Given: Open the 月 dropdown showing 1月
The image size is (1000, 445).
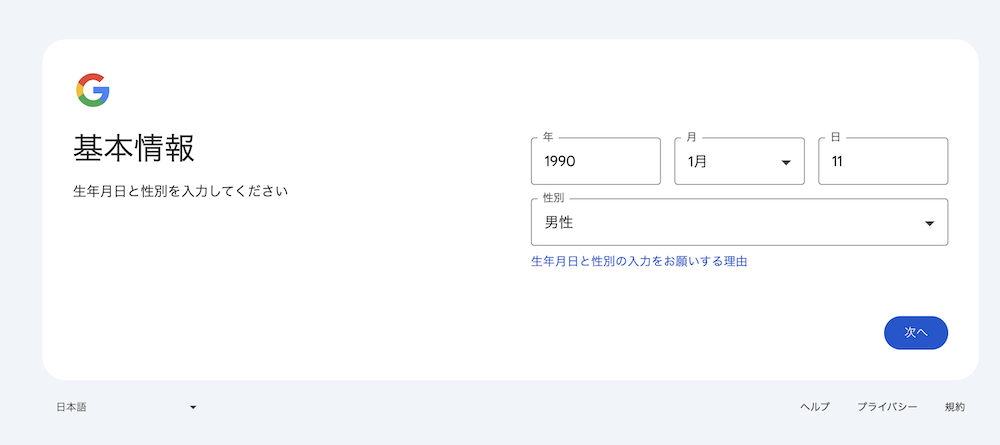Looking at the screenshot, I should (739, 161).
